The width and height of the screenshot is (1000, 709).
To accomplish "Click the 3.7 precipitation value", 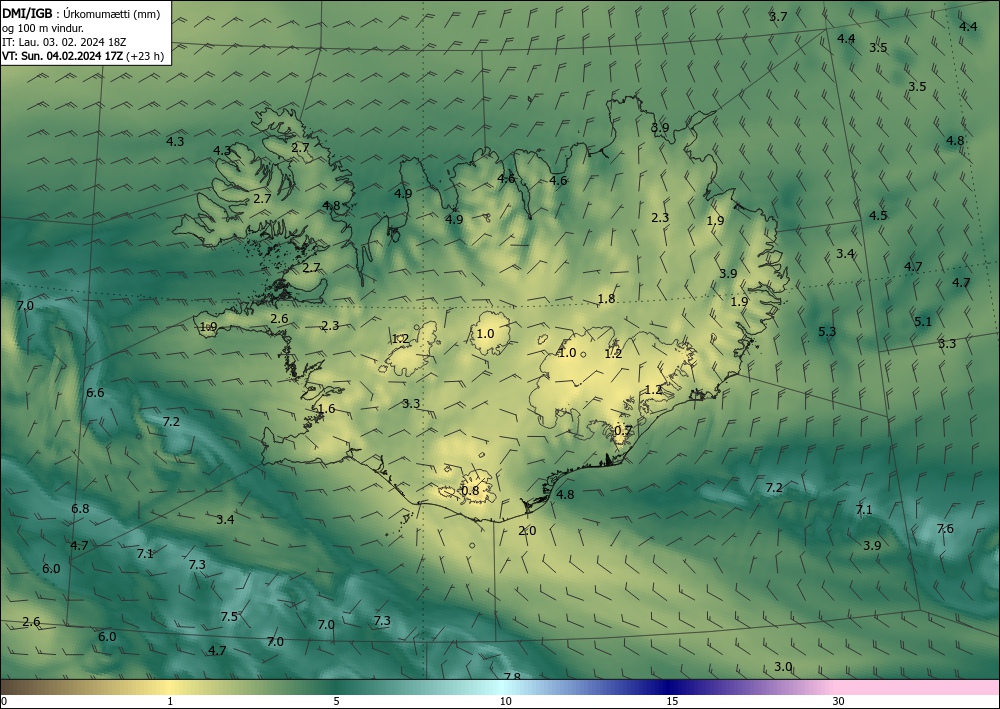I will click(778, 17).
